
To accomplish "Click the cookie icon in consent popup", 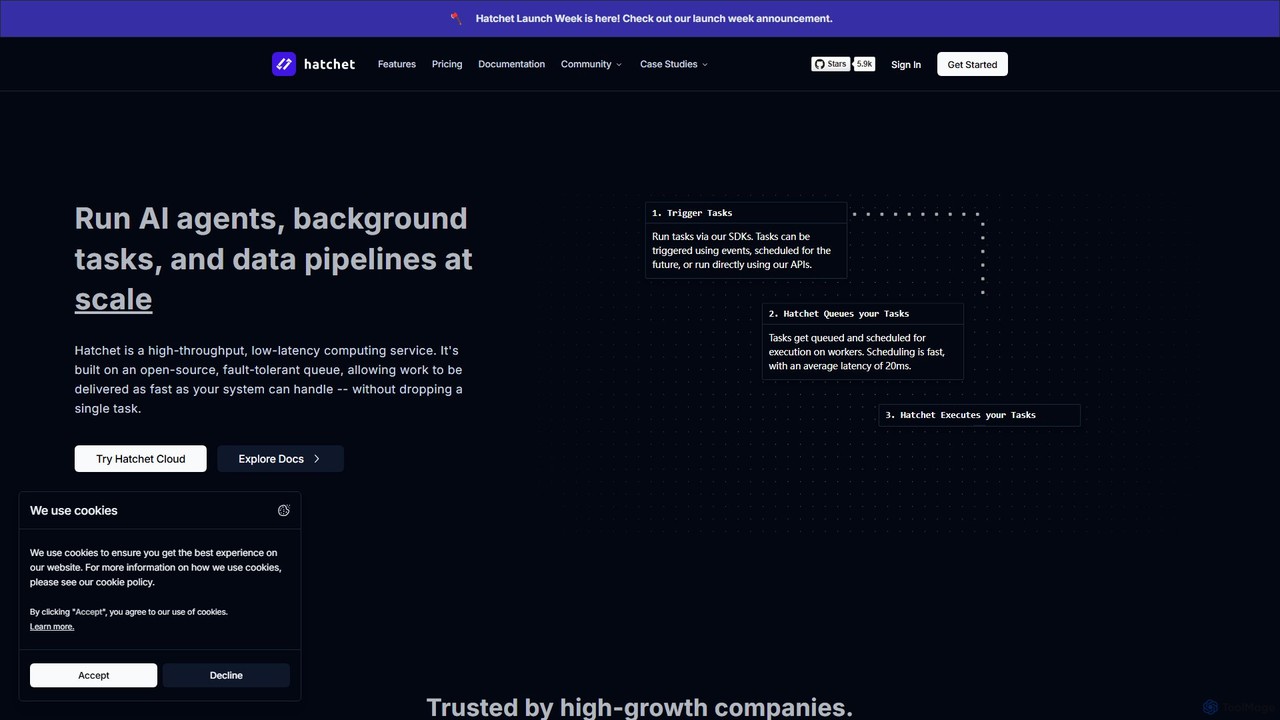I will (284, 511).
